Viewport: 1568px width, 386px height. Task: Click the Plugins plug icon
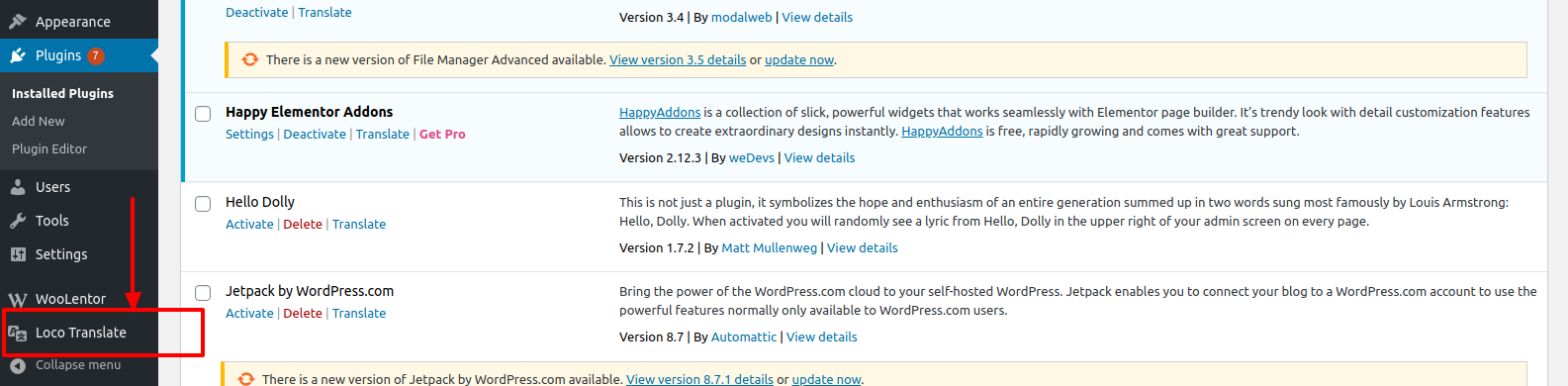[18, 55]
